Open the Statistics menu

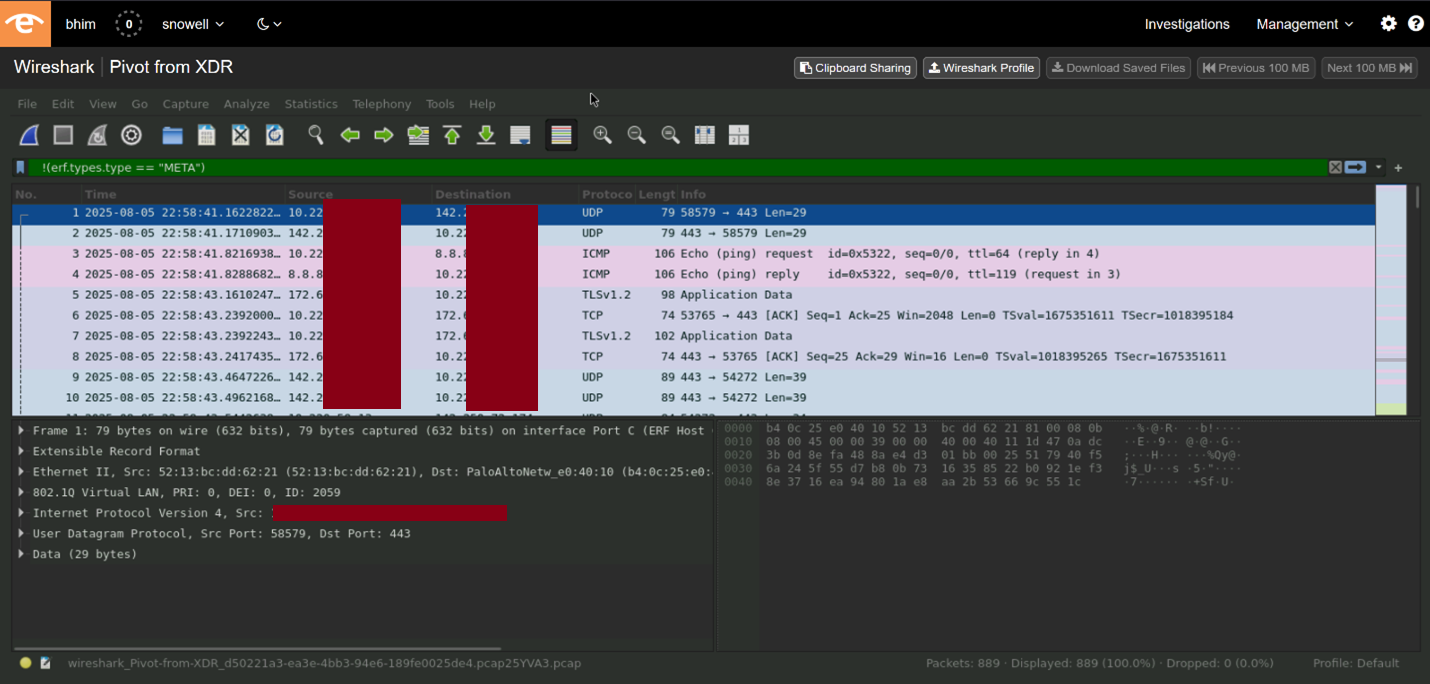311,103
